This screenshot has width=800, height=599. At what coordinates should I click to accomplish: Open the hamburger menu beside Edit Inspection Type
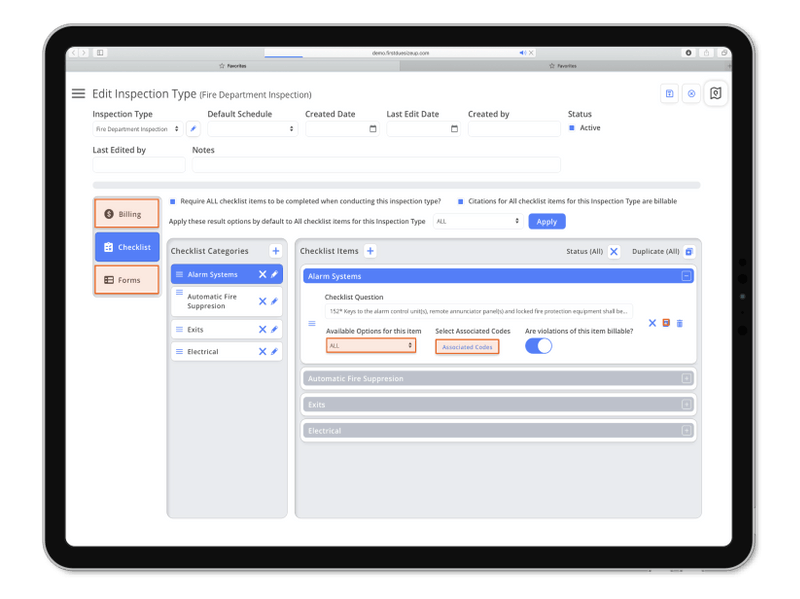(x=79, y=93)
